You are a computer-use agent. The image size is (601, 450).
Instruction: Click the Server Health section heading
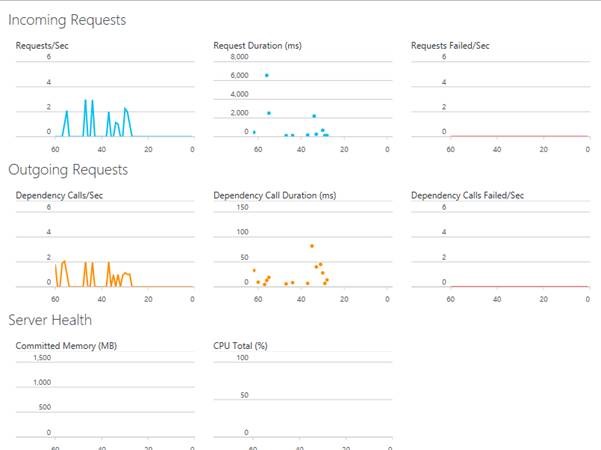(50, 320)
